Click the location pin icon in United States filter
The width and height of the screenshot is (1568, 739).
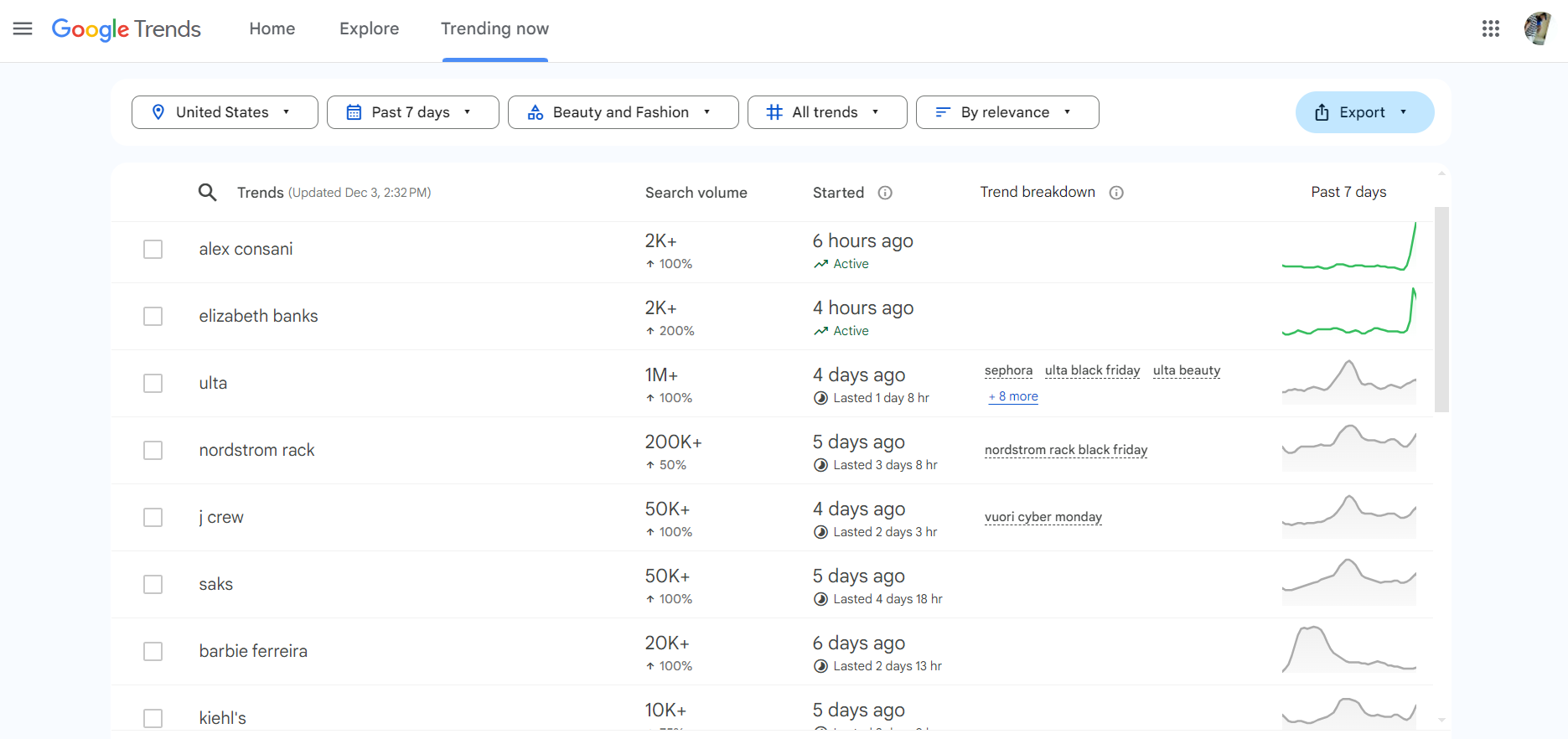click(x=158, y=112)
